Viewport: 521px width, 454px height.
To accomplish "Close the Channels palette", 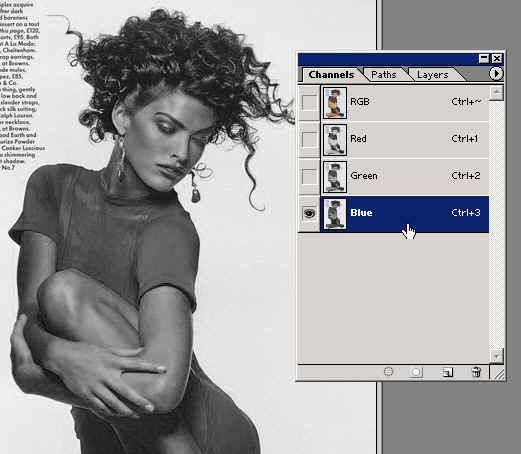I will 497,59.
